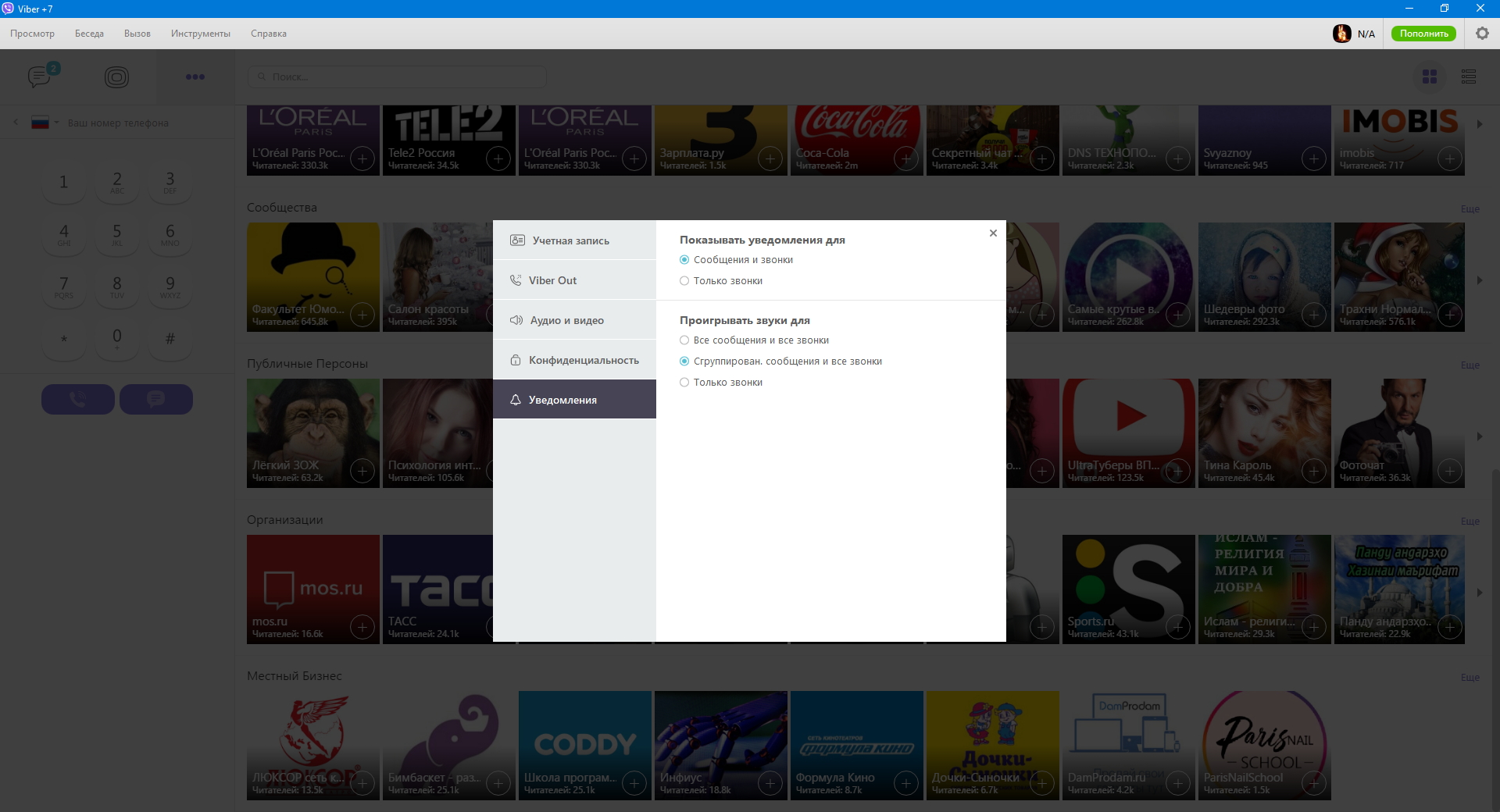Follow Шедевры фото with plus icon
This screenshot has height=812, width=1500.
[1314, 315]
